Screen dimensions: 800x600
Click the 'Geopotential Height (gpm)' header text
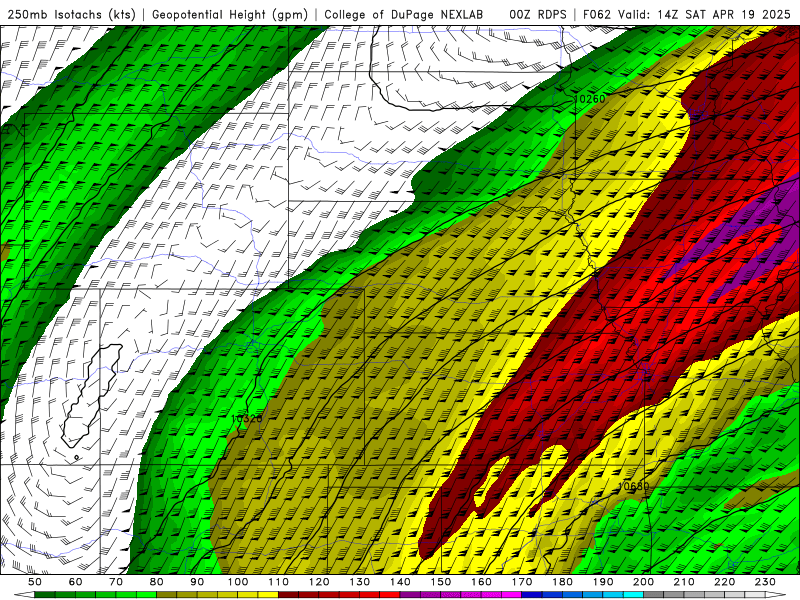click(230, 14)
